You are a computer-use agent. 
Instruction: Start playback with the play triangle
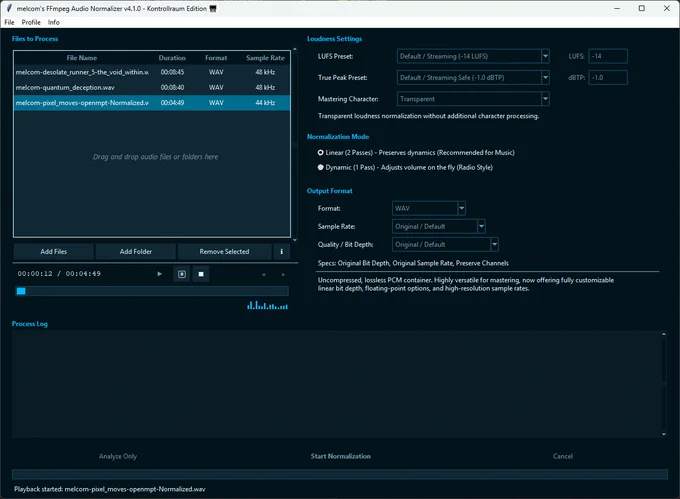pyautogui.click(x=160, y=274)
